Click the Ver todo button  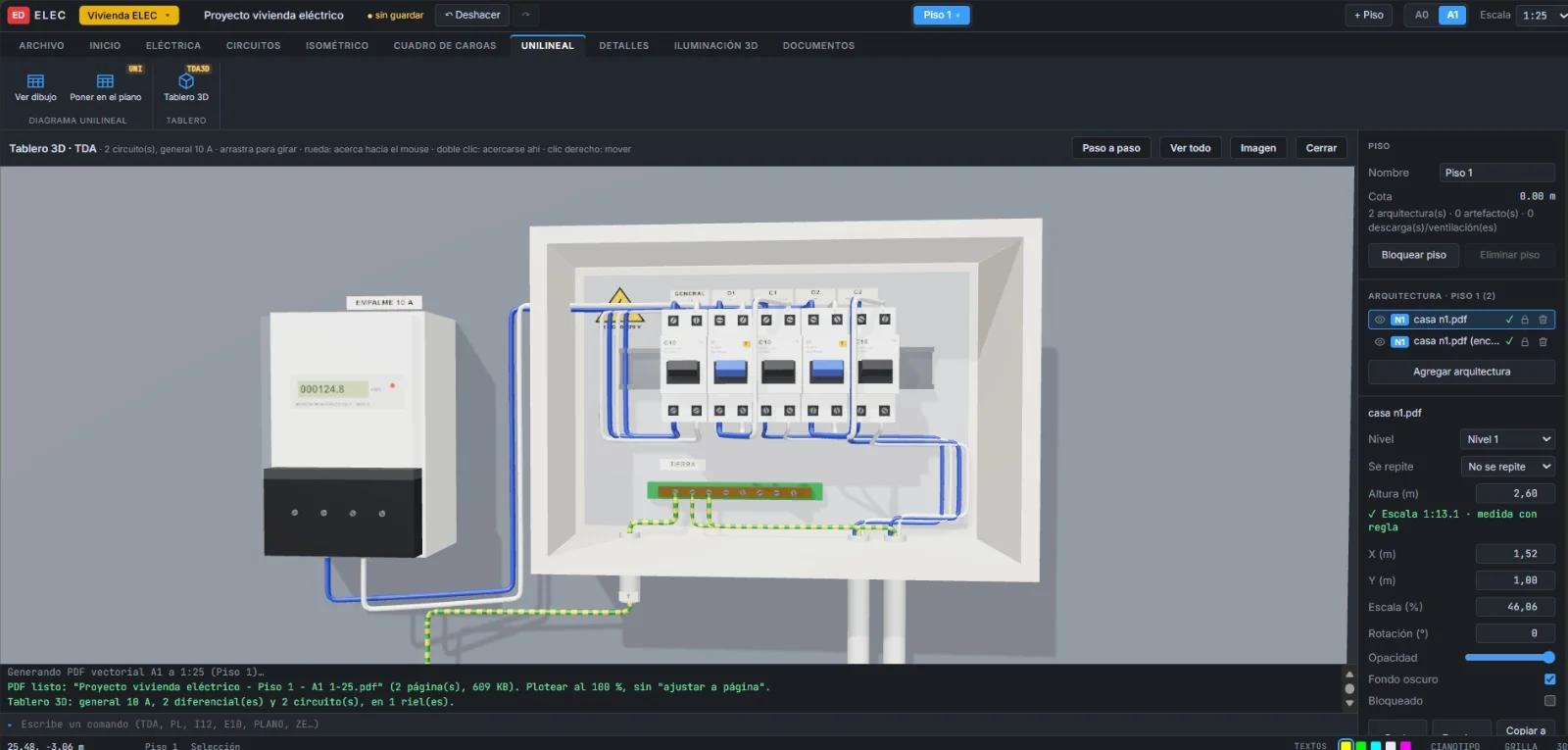click(1190, 148)
